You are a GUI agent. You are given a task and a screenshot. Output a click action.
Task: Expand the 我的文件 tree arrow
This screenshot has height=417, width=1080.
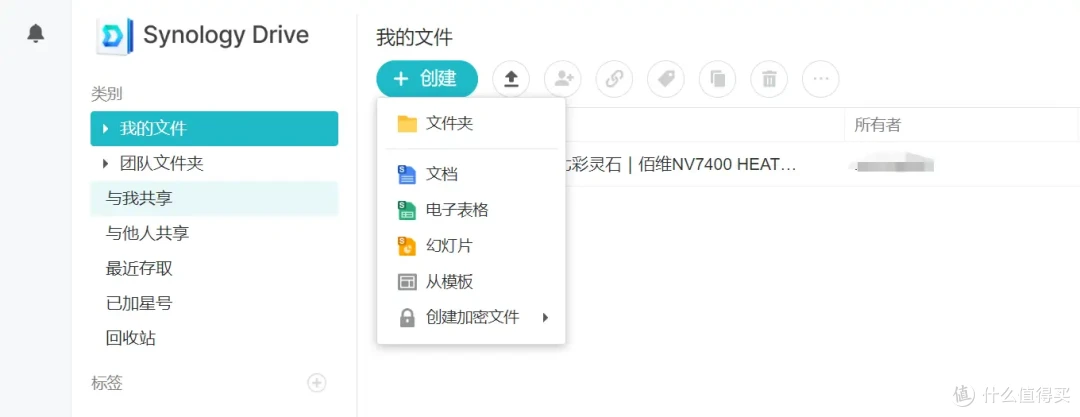tap(105, 128)
